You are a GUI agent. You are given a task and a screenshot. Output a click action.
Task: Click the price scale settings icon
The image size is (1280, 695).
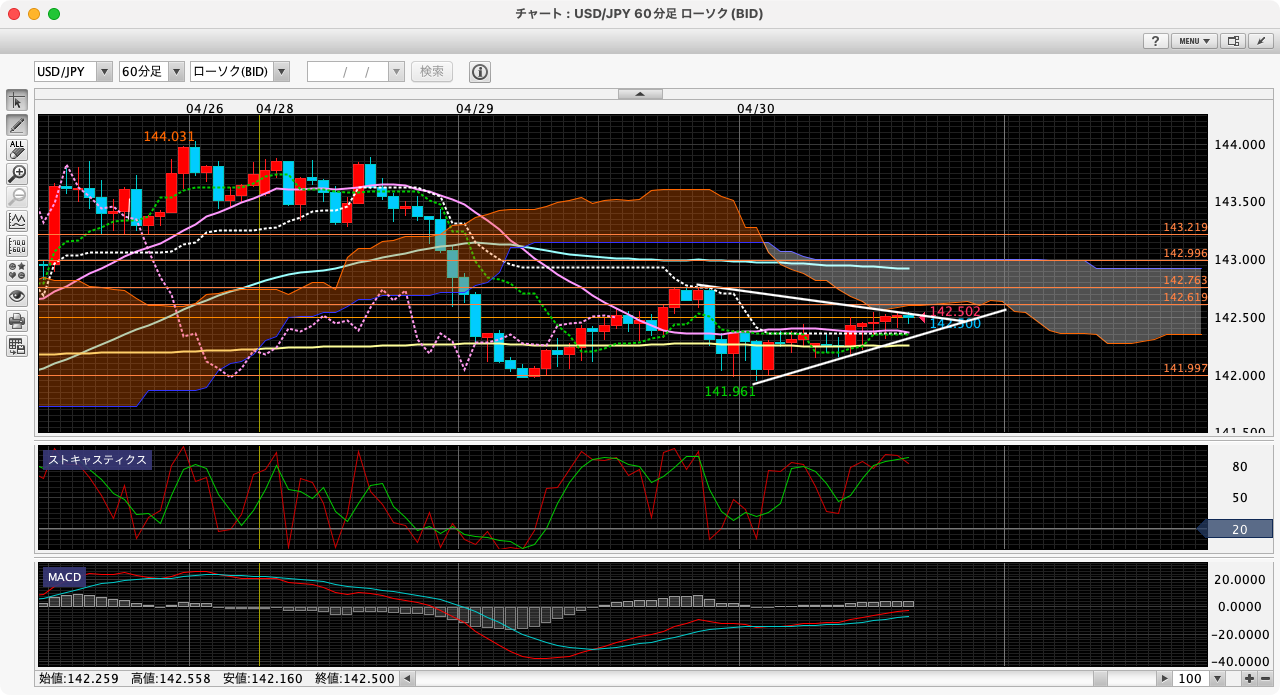pyautogui.click(x=17, y=247)
